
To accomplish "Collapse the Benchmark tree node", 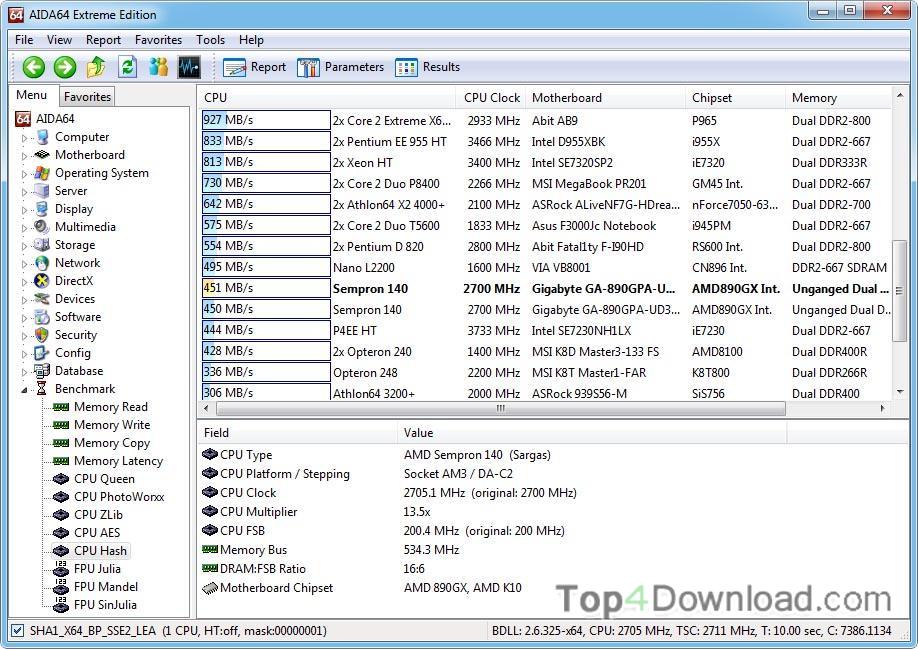I will click(x=24, y=390).
